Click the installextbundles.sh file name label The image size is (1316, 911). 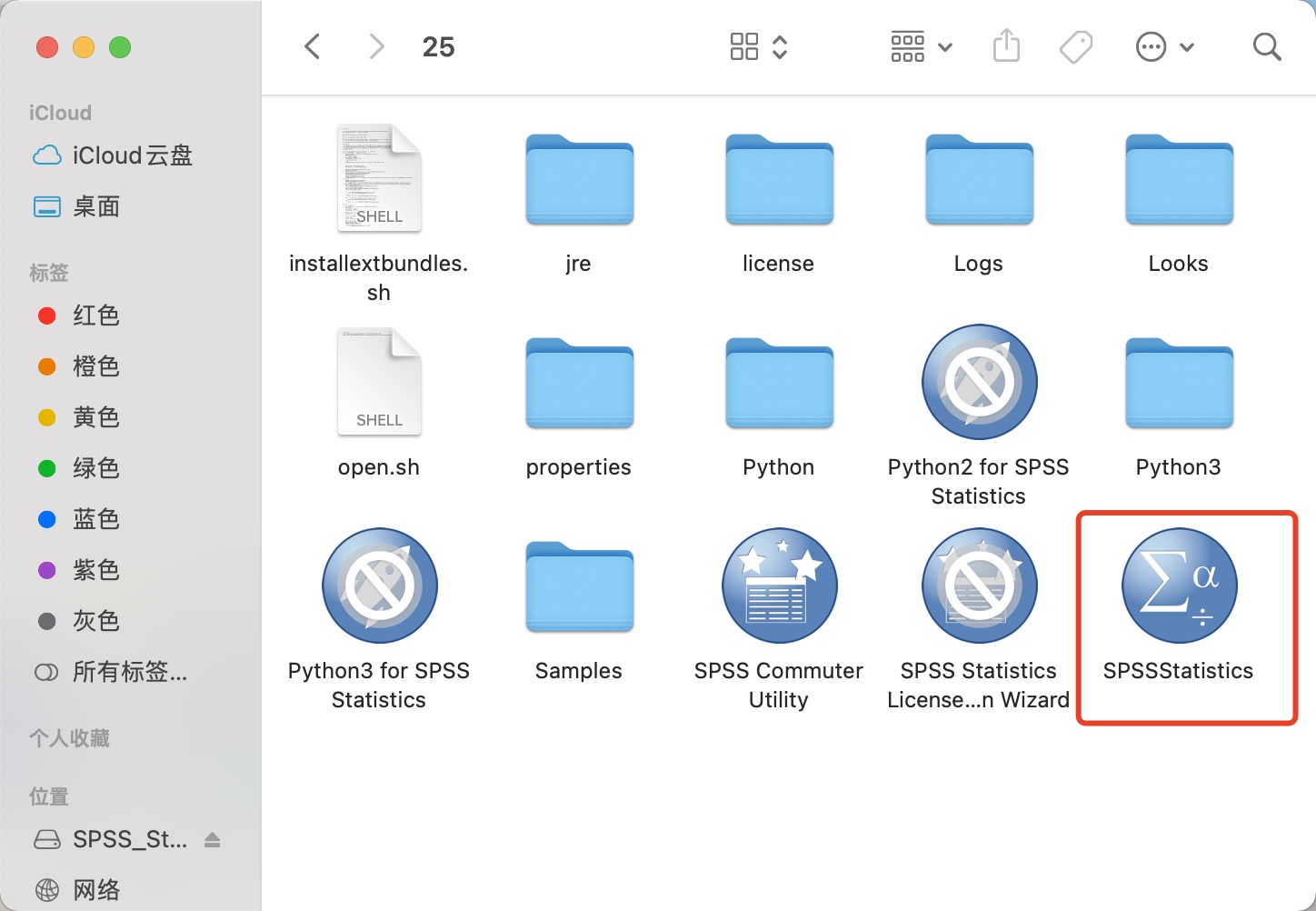point(379,277)
